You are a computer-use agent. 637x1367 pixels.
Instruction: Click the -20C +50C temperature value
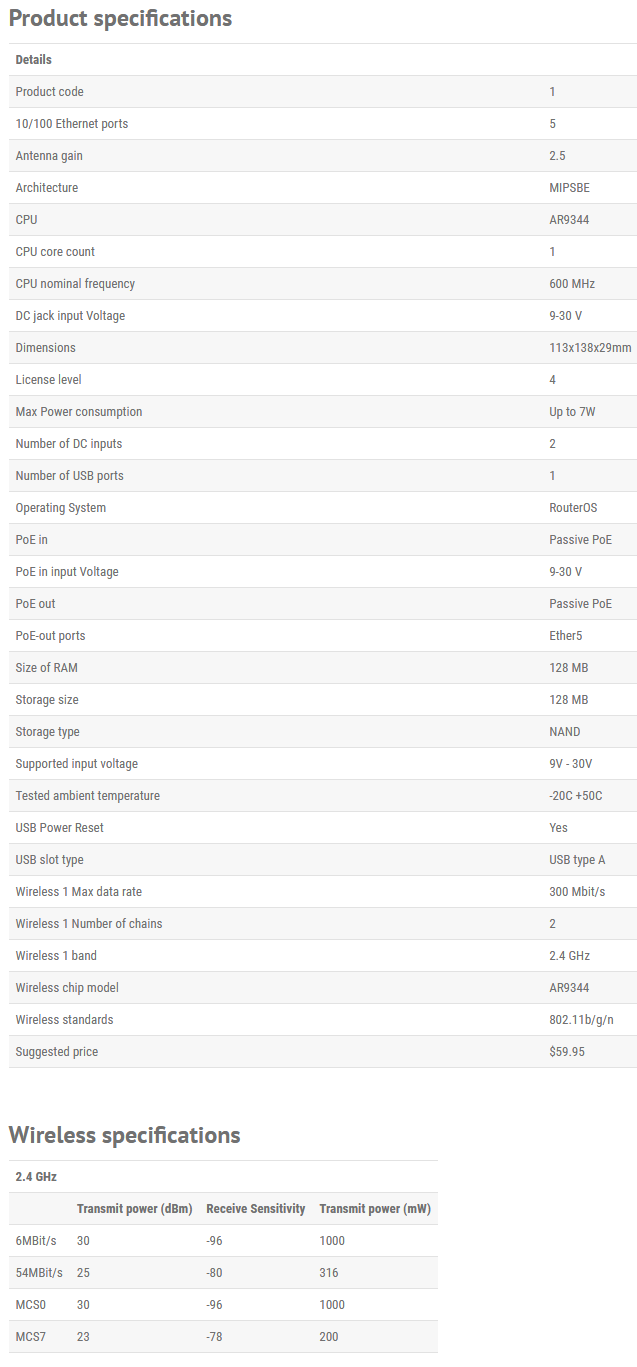click(576, 796)
